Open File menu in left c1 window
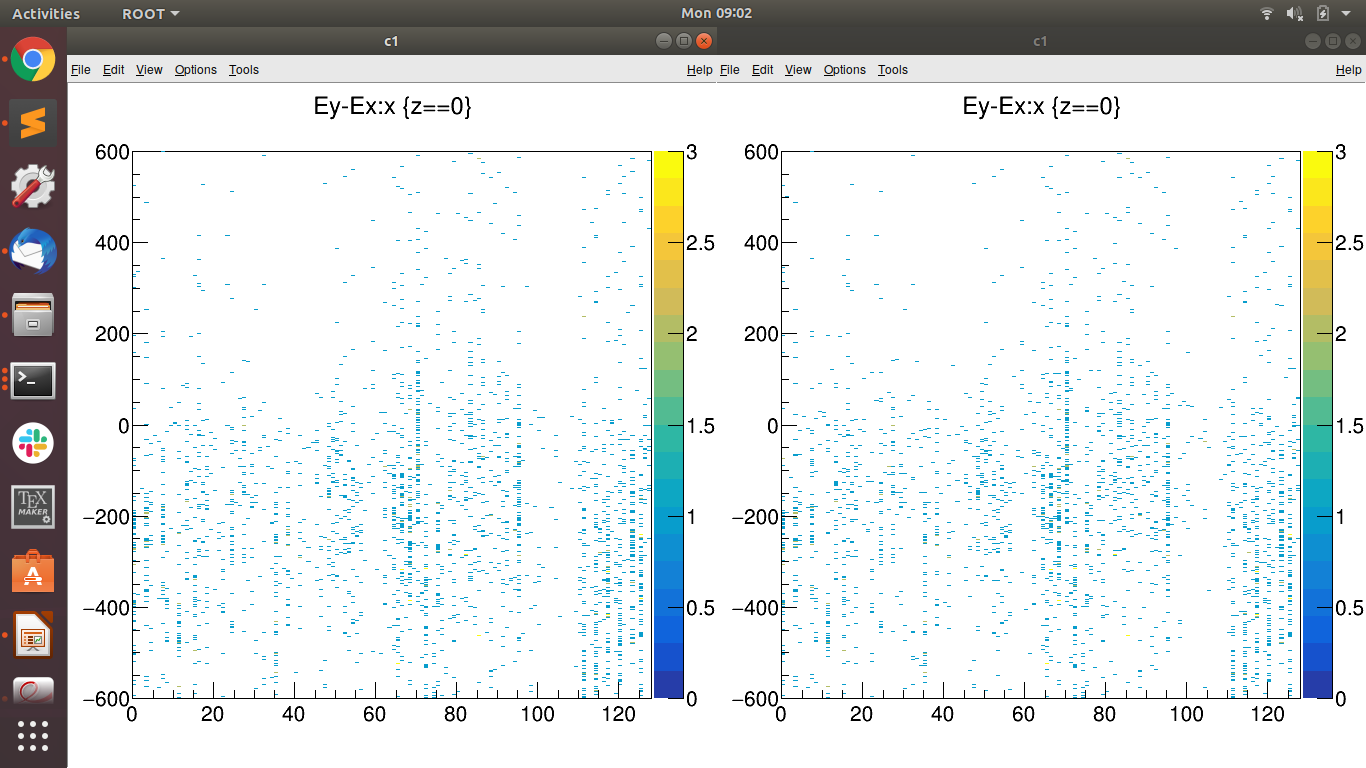 click(81, 69)
